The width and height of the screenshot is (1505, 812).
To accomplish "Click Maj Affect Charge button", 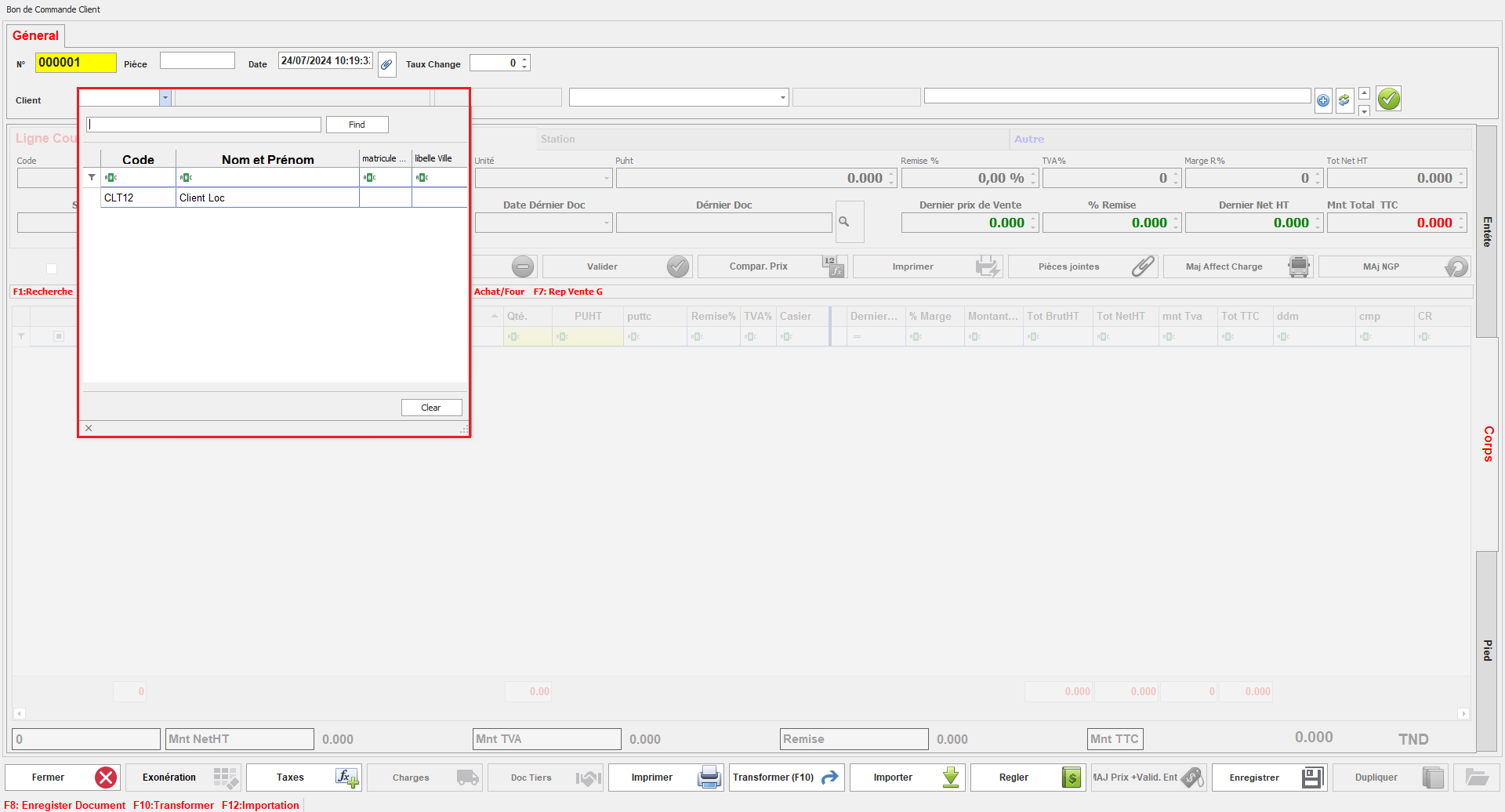I will pos(1238,266).
